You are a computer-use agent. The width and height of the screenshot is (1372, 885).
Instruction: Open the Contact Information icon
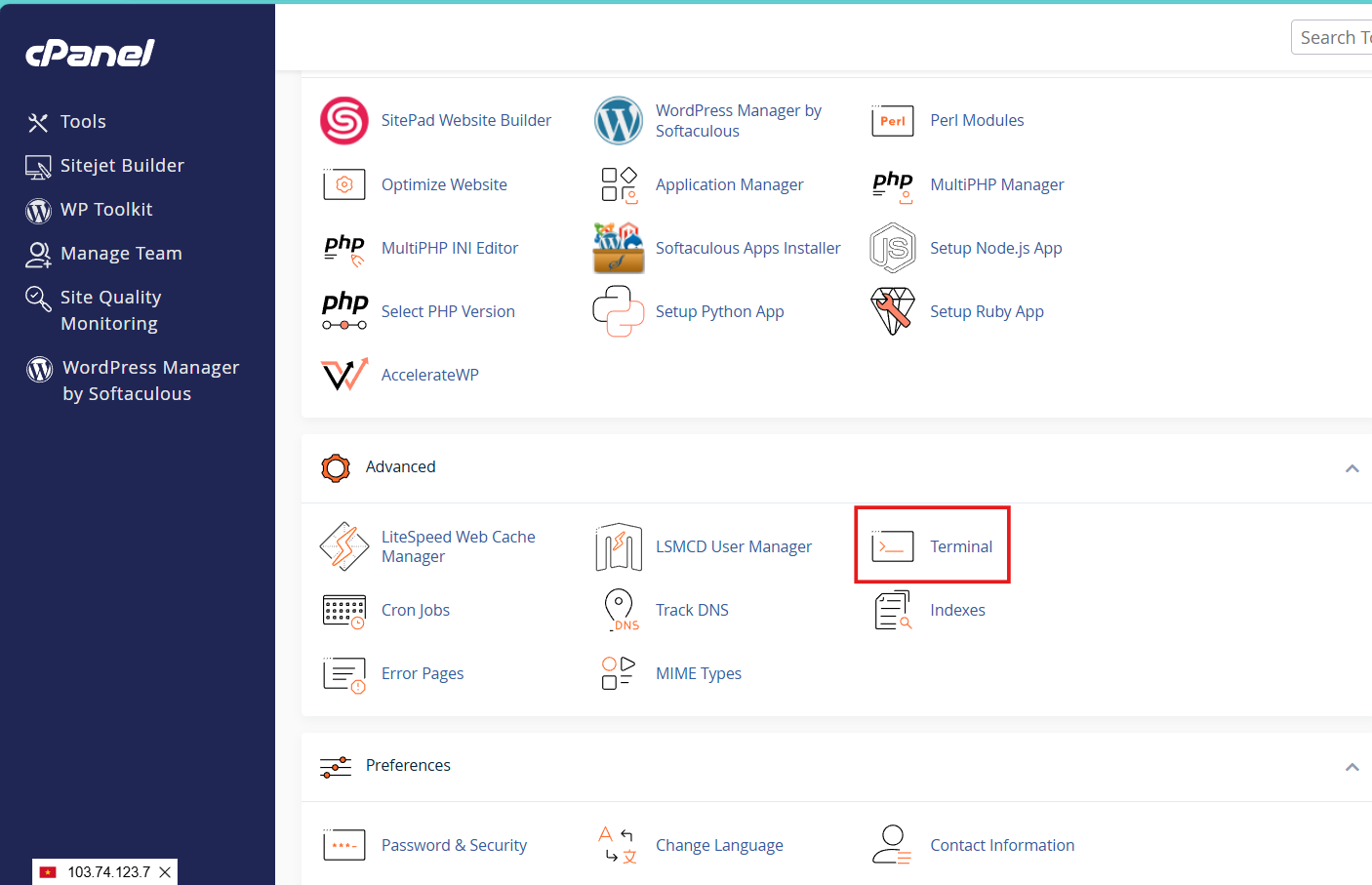(892, 845)
